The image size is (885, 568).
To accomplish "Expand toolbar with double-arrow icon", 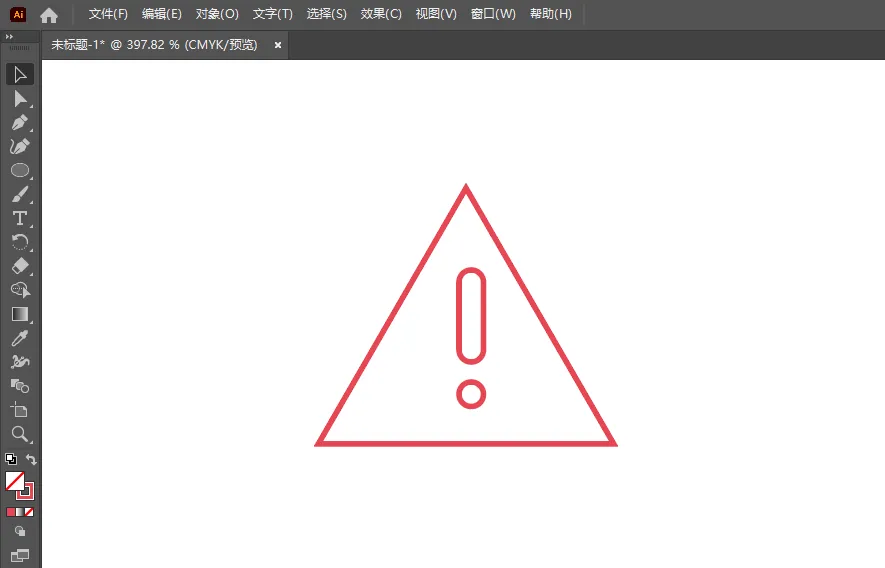I will 9,37.
